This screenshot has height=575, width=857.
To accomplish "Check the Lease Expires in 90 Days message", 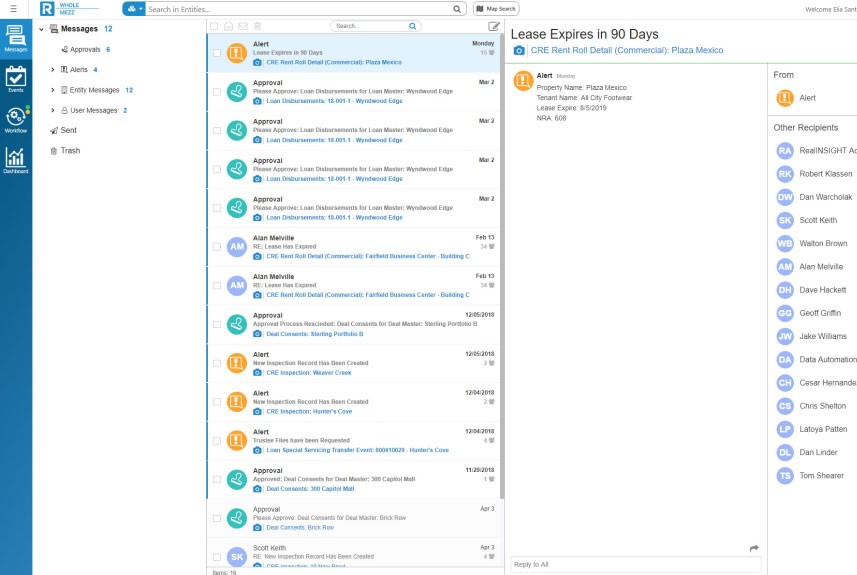I will [217, 53].
